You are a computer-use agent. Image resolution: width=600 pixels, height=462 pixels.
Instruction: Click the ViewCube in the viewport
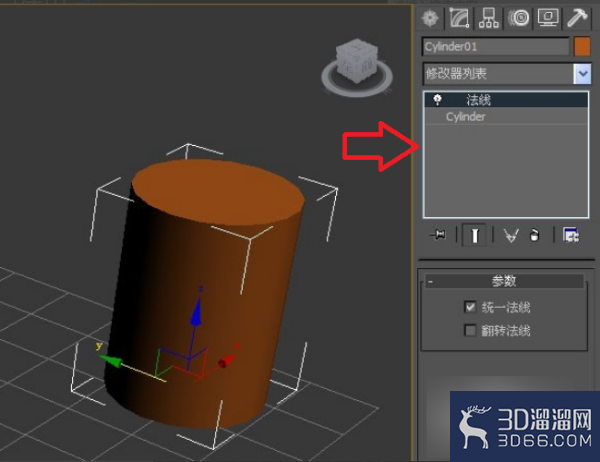[357, 61]
